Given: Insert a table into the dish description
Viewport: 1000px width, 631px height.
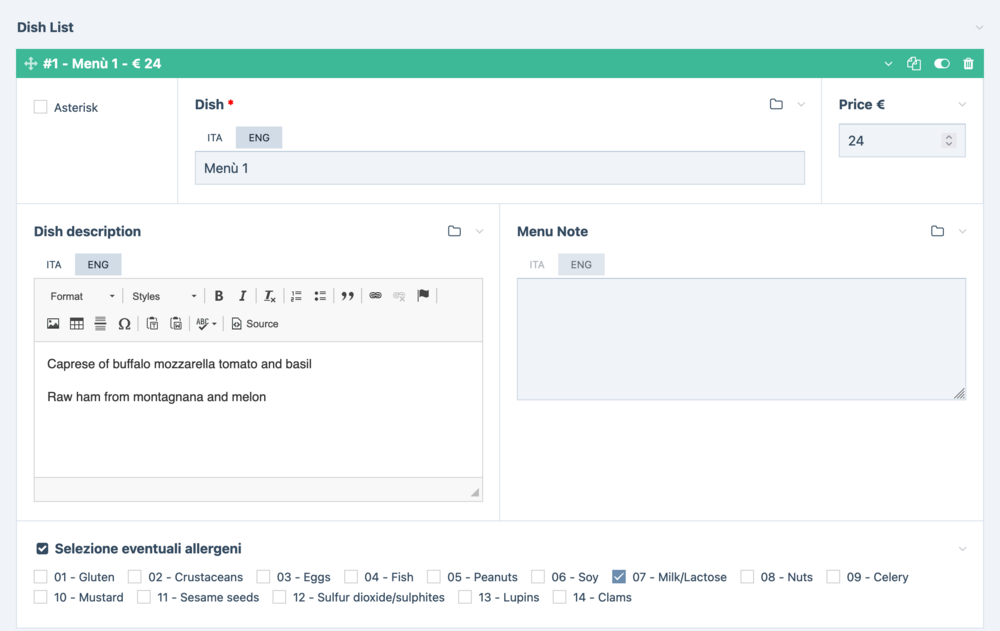Looking at the screenshot, I should point(77,324).
